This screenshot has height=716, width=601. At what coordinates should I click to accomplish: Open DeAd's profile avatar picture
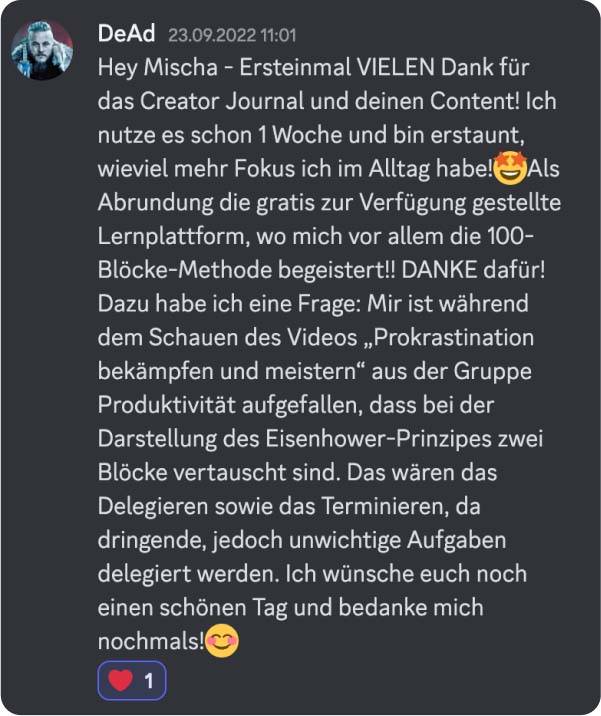click(x=42, y=49)
